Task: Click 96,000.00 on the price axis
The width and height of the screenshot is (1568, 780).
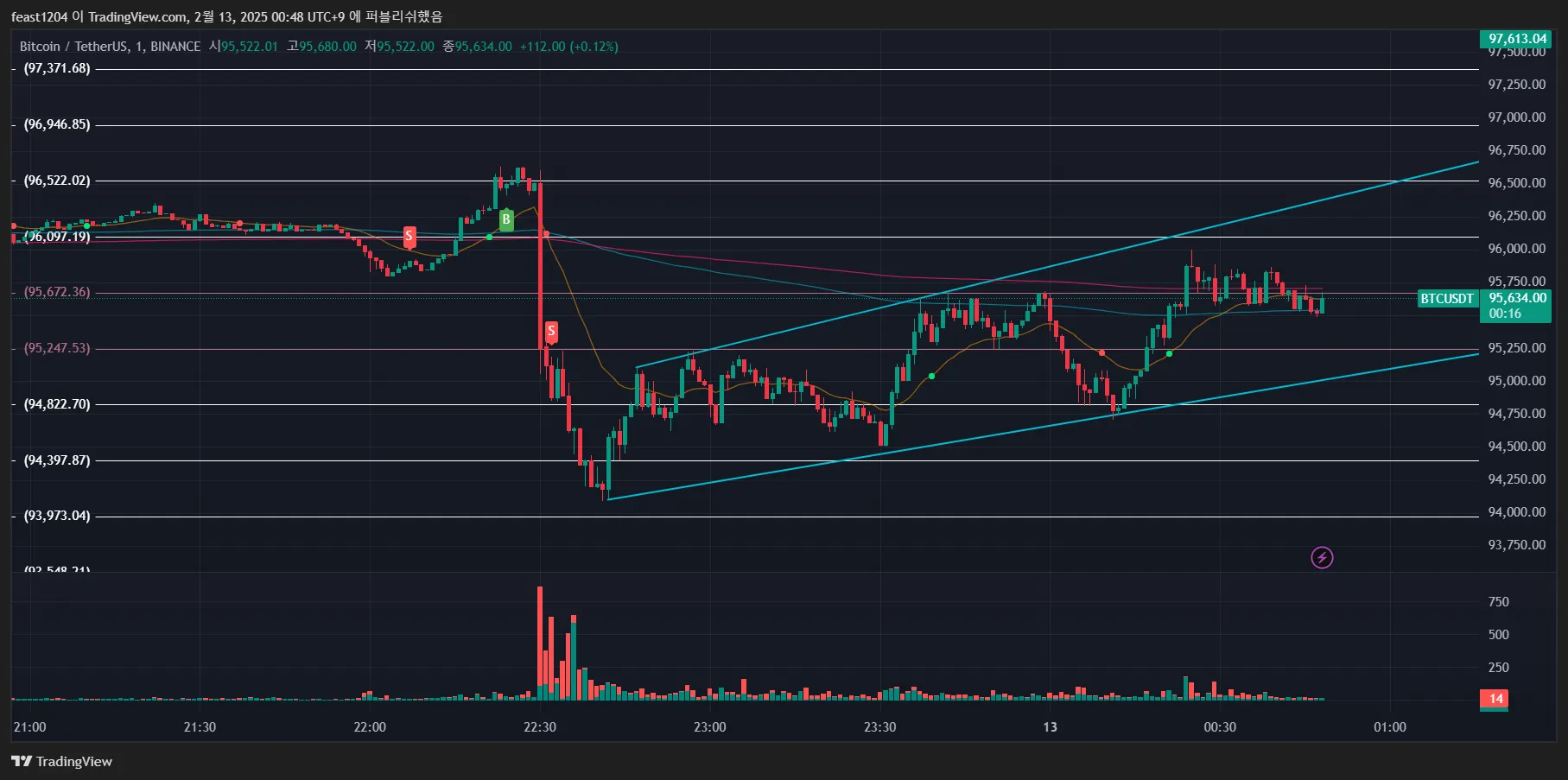Action: coord(1516,249)
